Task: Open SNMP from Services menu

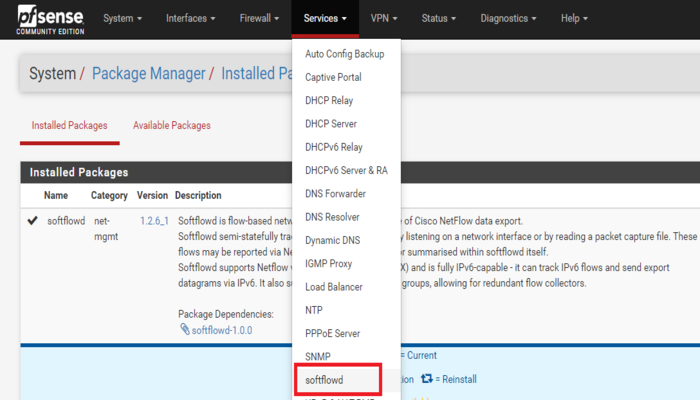Action: [x=318, y=357]
